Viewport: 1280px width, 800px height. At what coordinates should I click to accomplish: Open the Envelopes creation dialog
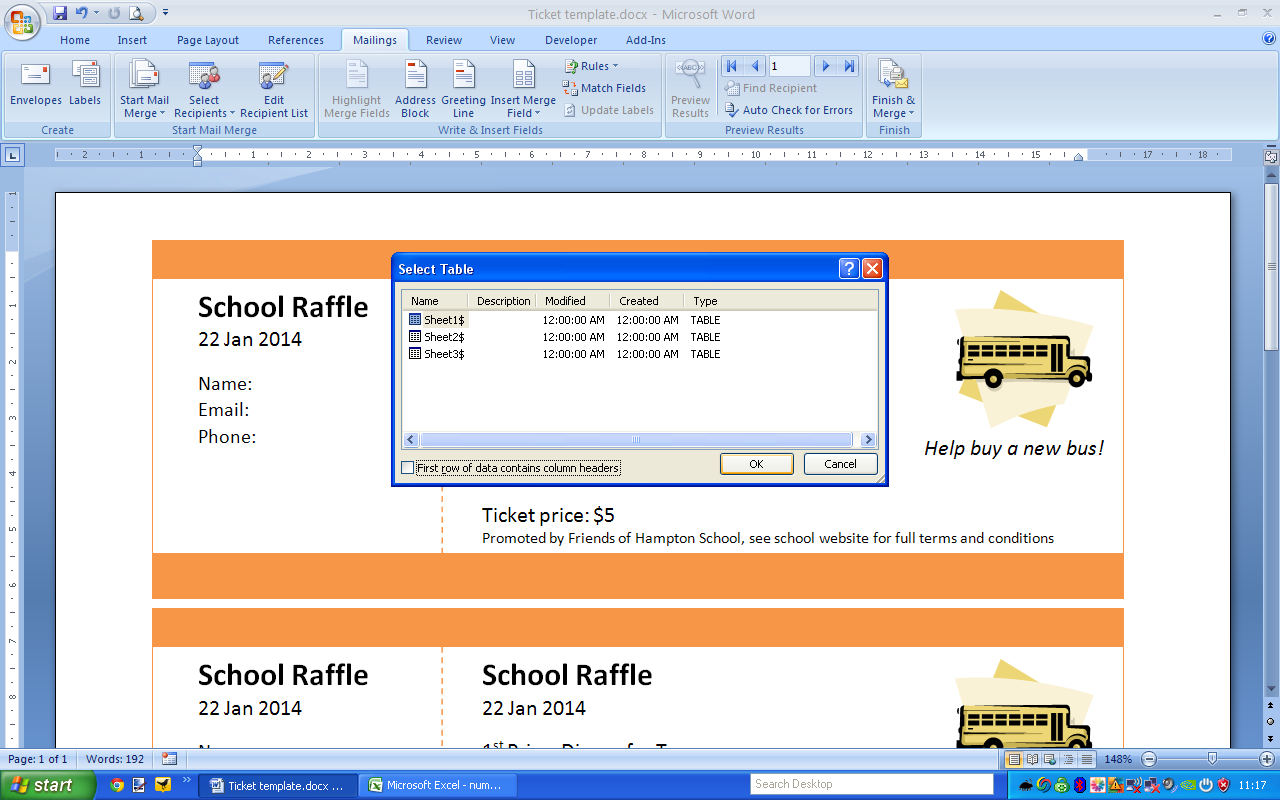click(x=35, y=88)
